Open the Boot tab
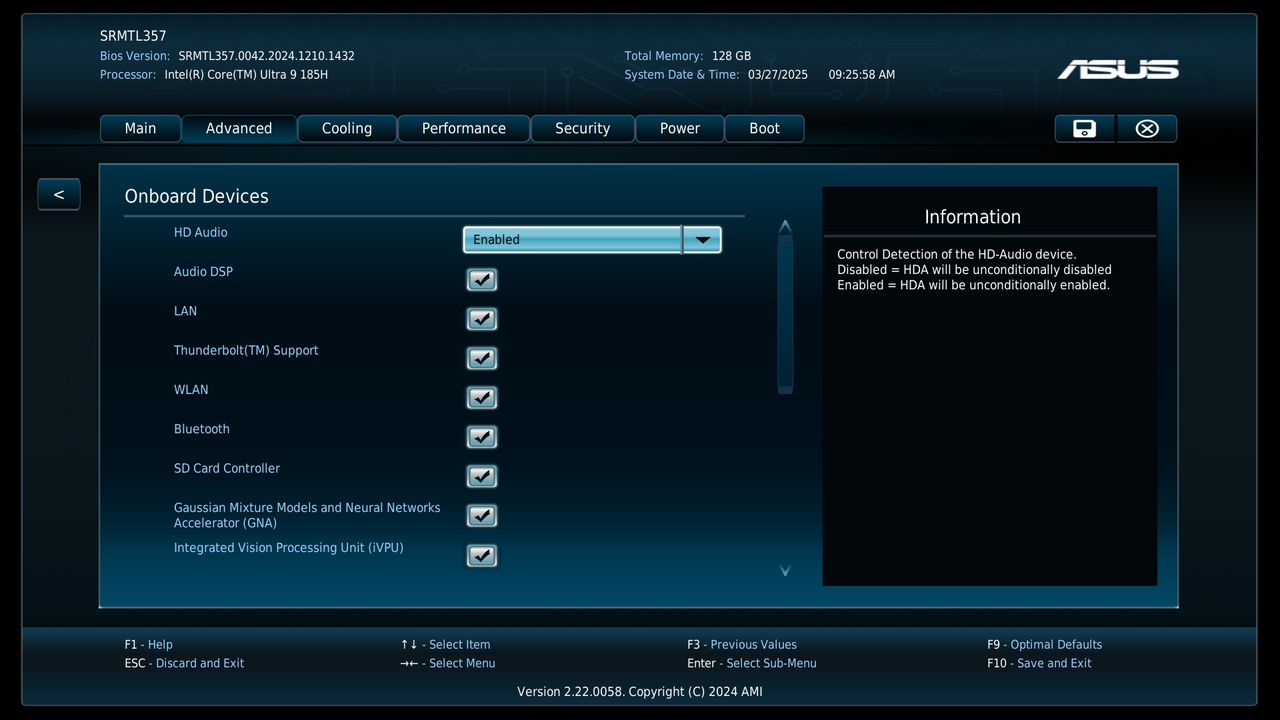Screen dimensions: 1280x720 [764, 129]
